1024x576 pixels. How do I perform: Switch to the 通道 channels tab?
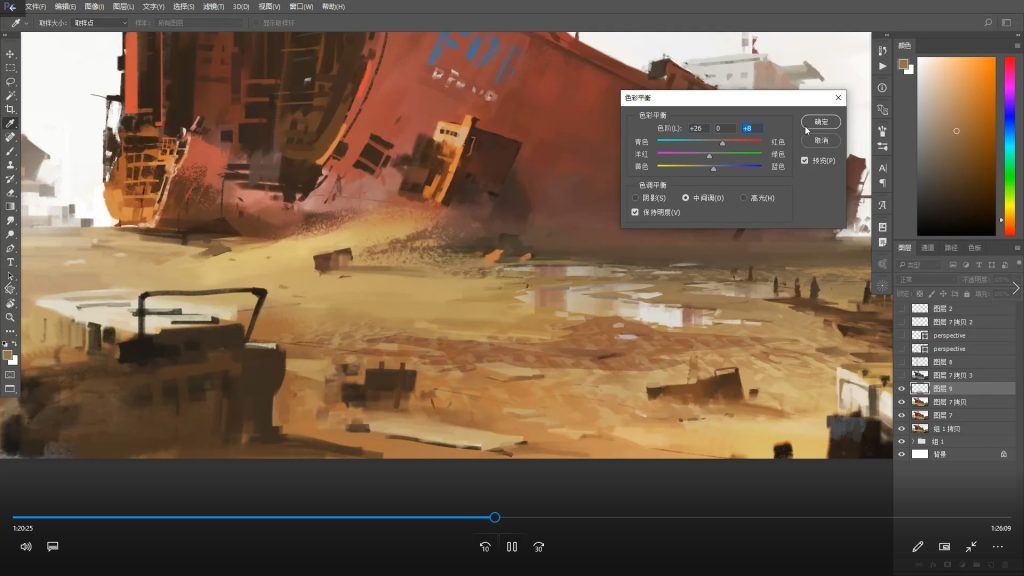click(928, 247)
